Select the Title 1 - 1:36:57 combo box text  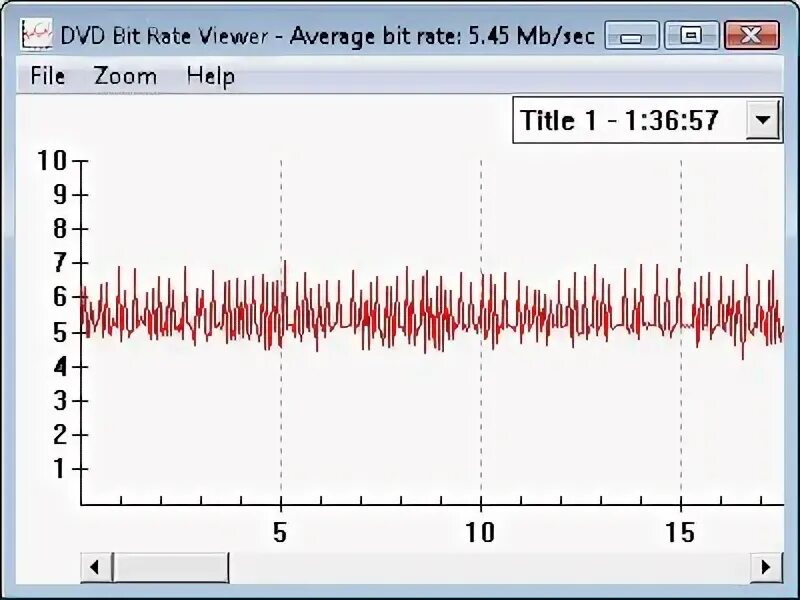pyautogui.click(x=619, y=120)
